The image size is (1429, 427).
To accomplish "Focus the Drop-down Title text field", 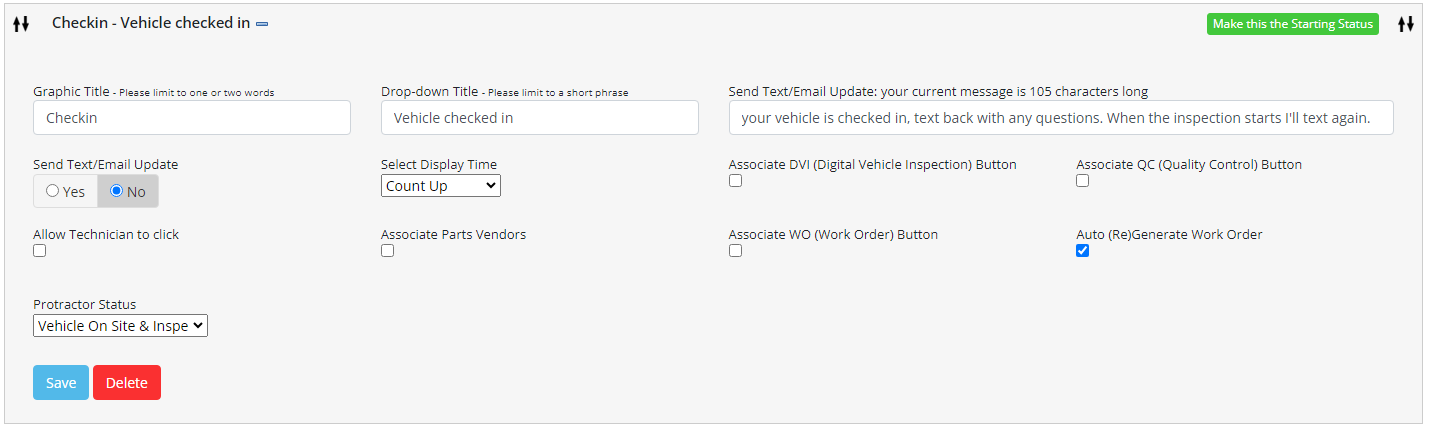I will (539, 118).
